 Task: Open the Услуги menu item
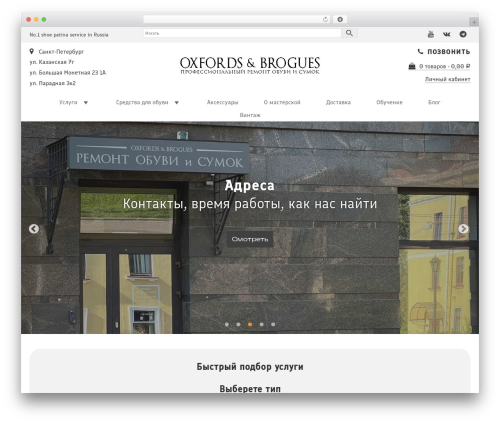(x=68, y=102)
